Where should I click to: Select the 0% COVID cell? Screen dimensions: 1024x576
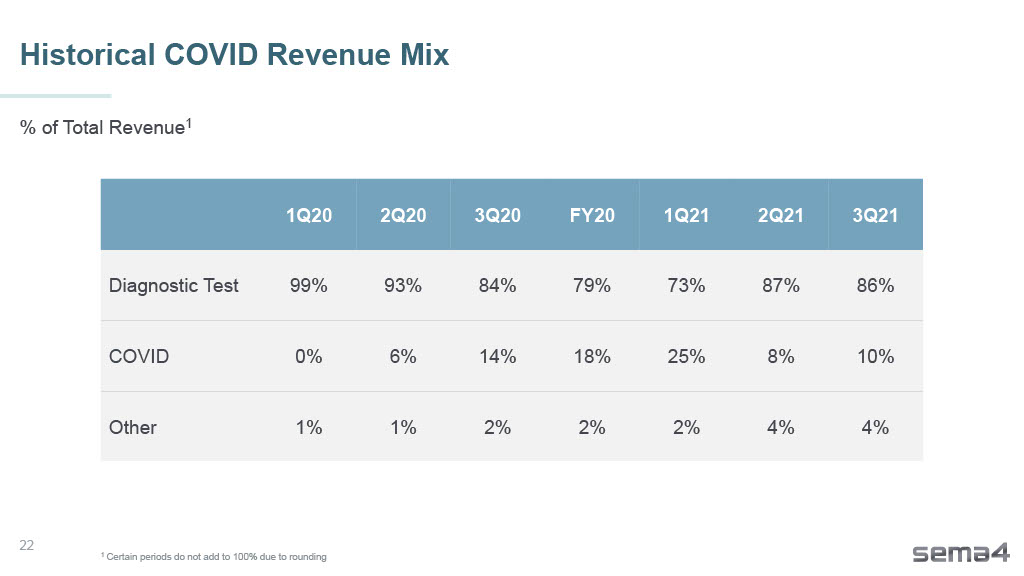click(309, 357)
